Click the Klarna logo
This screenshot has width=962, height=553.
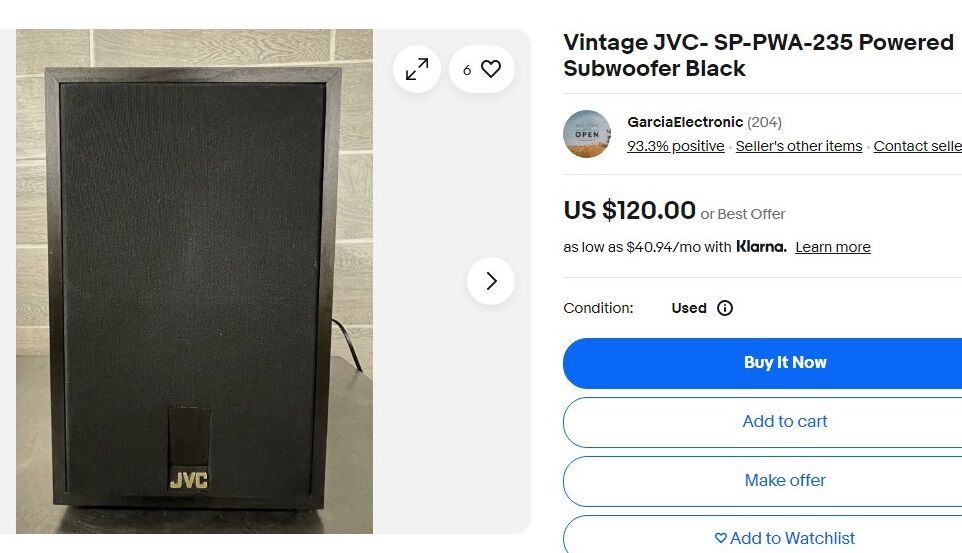pos(761,247)
